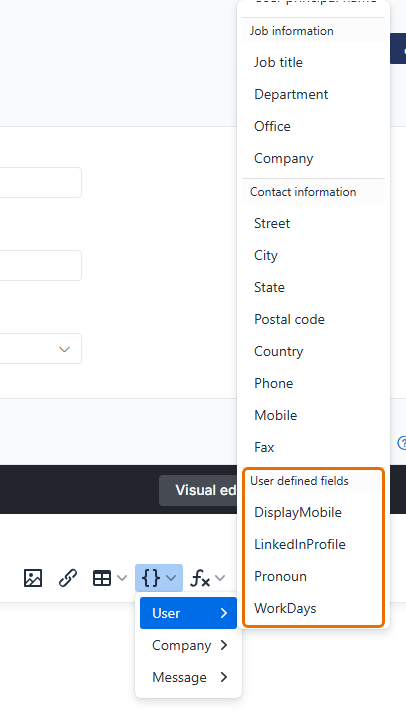Screen dimensions: 406x714
Task: Choose Office field
Action: [314, 126]
